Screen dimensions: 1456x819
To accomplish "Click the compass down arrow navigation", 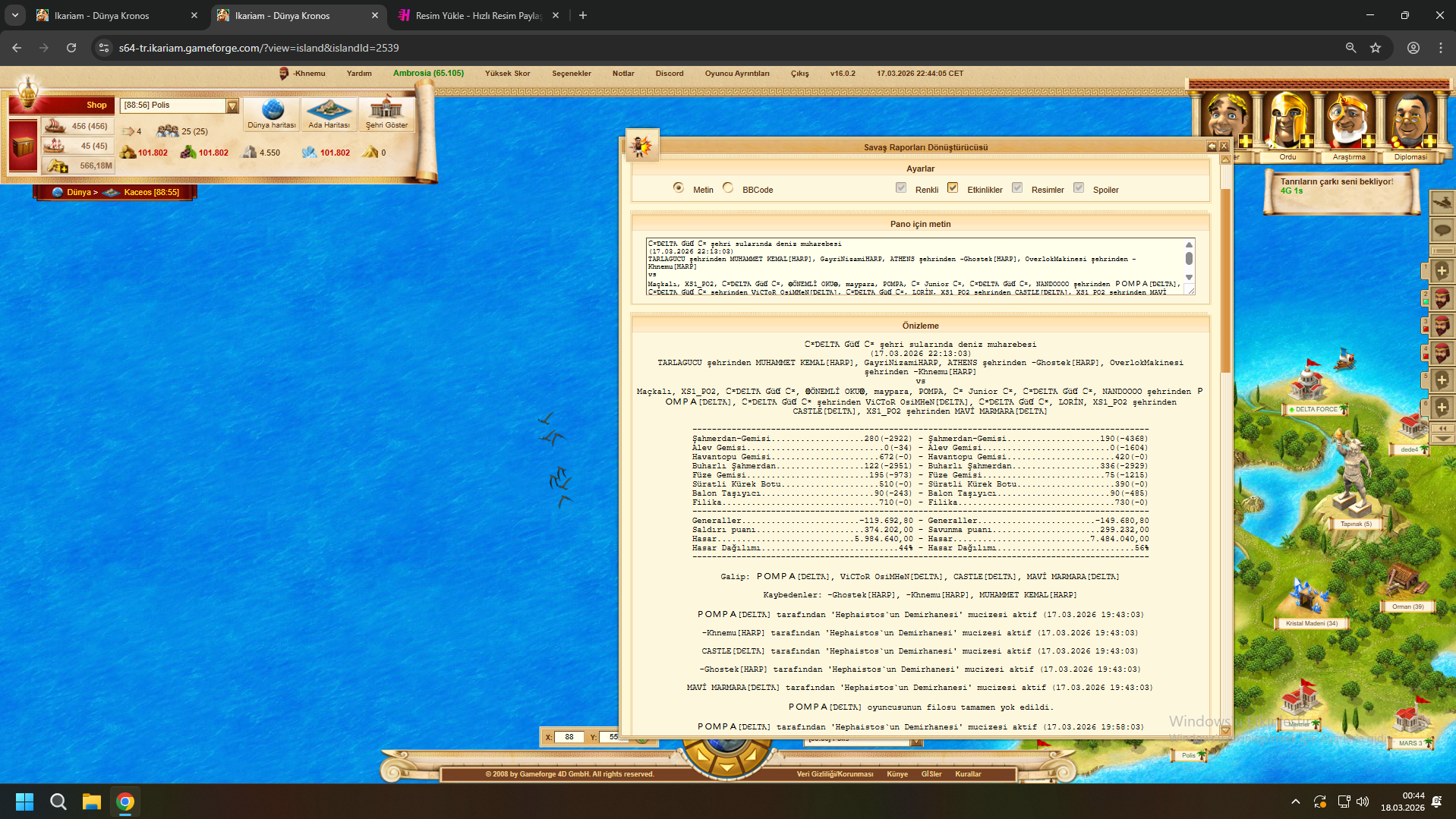I will 726,767.
